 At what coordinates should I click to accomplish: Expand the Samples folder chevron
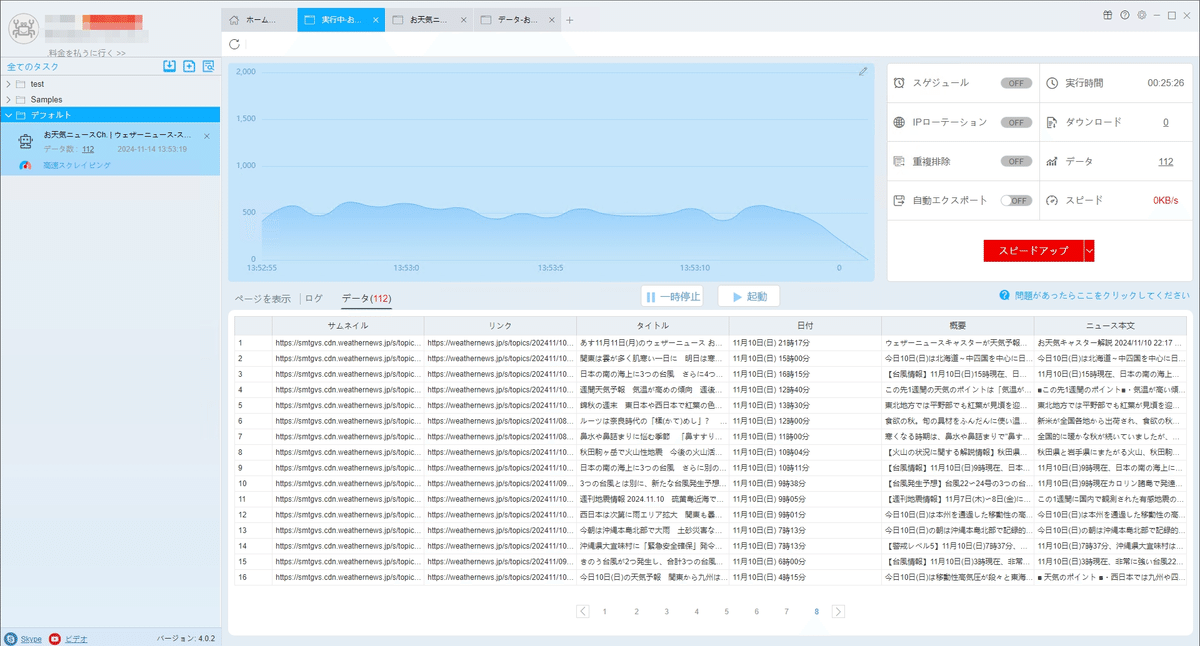[x=8, y=100]
